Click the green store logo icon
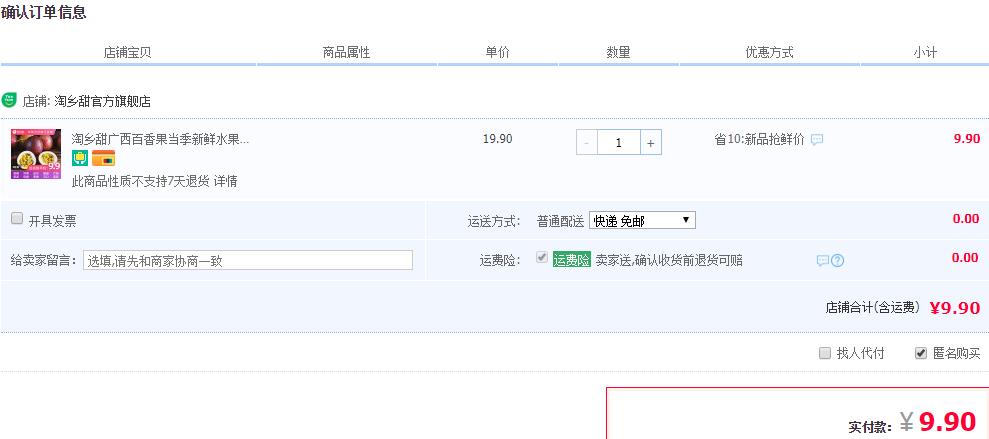The height and width of the screenshot is (439, 989). click(9, 100)
